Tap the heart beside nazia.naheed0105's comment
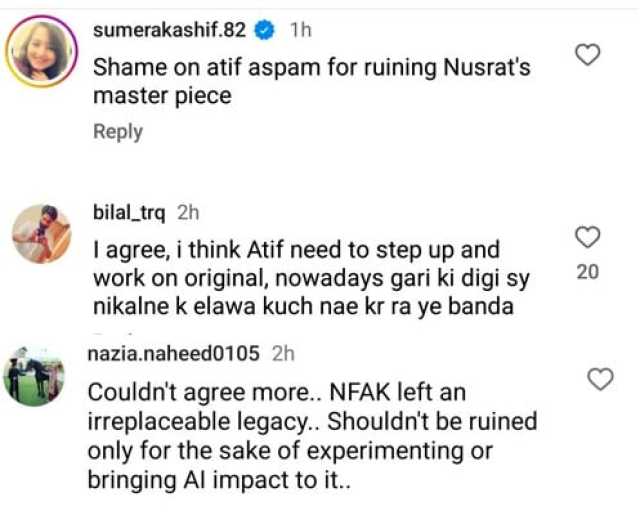The height and width of the screenshot is (515, 640). (600, 379)
